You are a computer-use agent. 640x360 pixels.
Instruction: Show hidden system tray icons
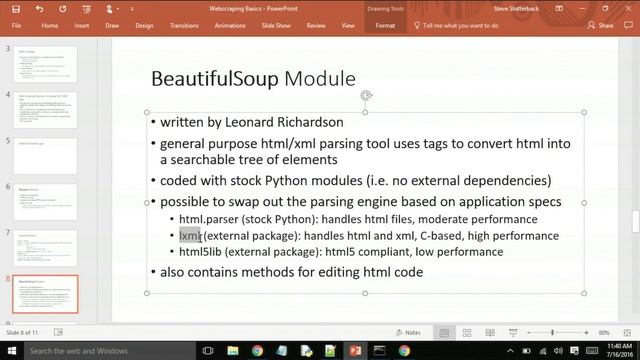pos(510,351)
